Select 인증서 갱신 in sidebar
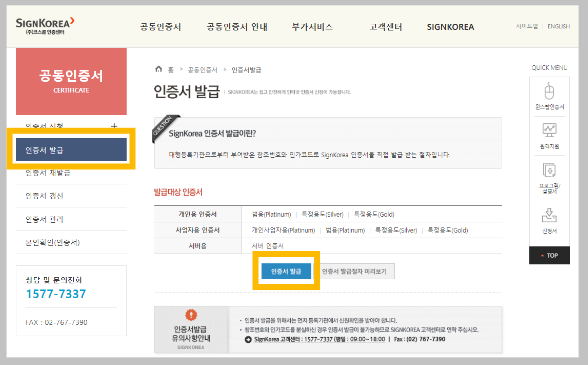 click(x=44, y=196)
